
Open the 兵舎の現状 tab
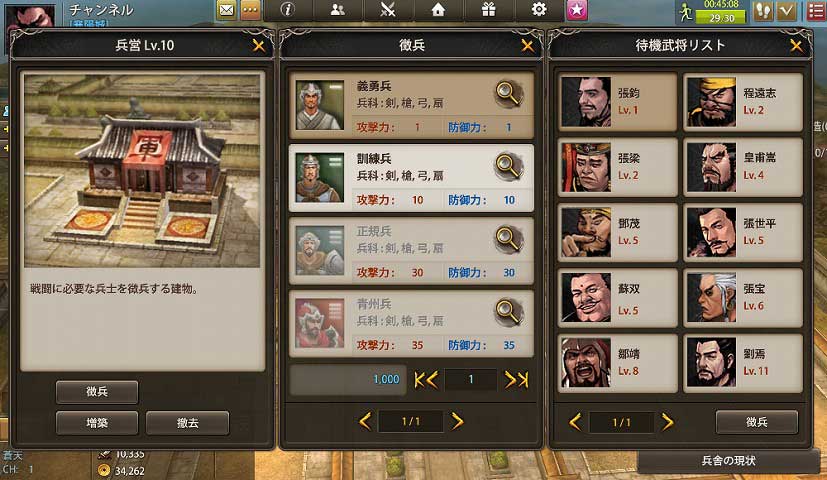728,460
